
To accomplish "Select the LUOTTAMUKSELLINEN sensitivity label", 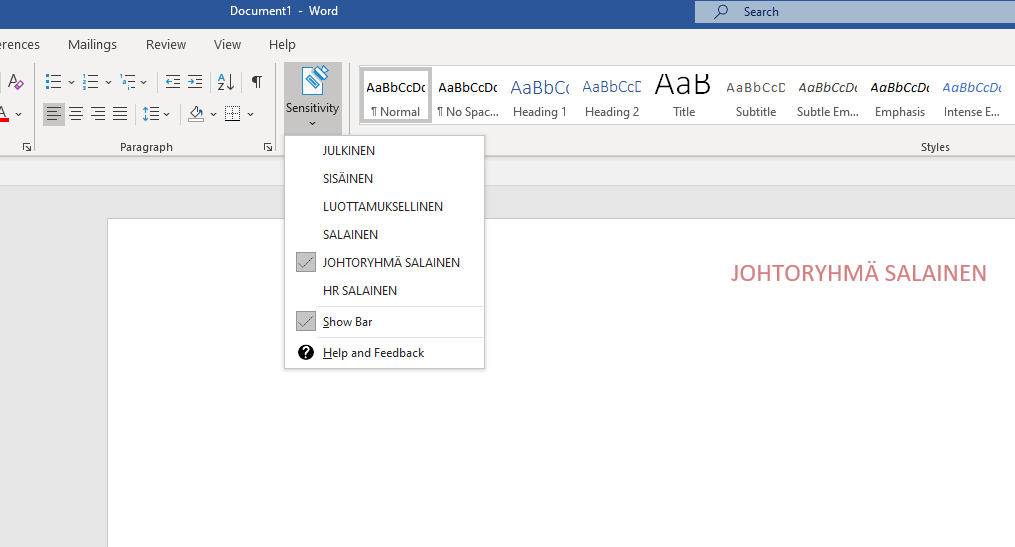I will click(x=385, y=207).
